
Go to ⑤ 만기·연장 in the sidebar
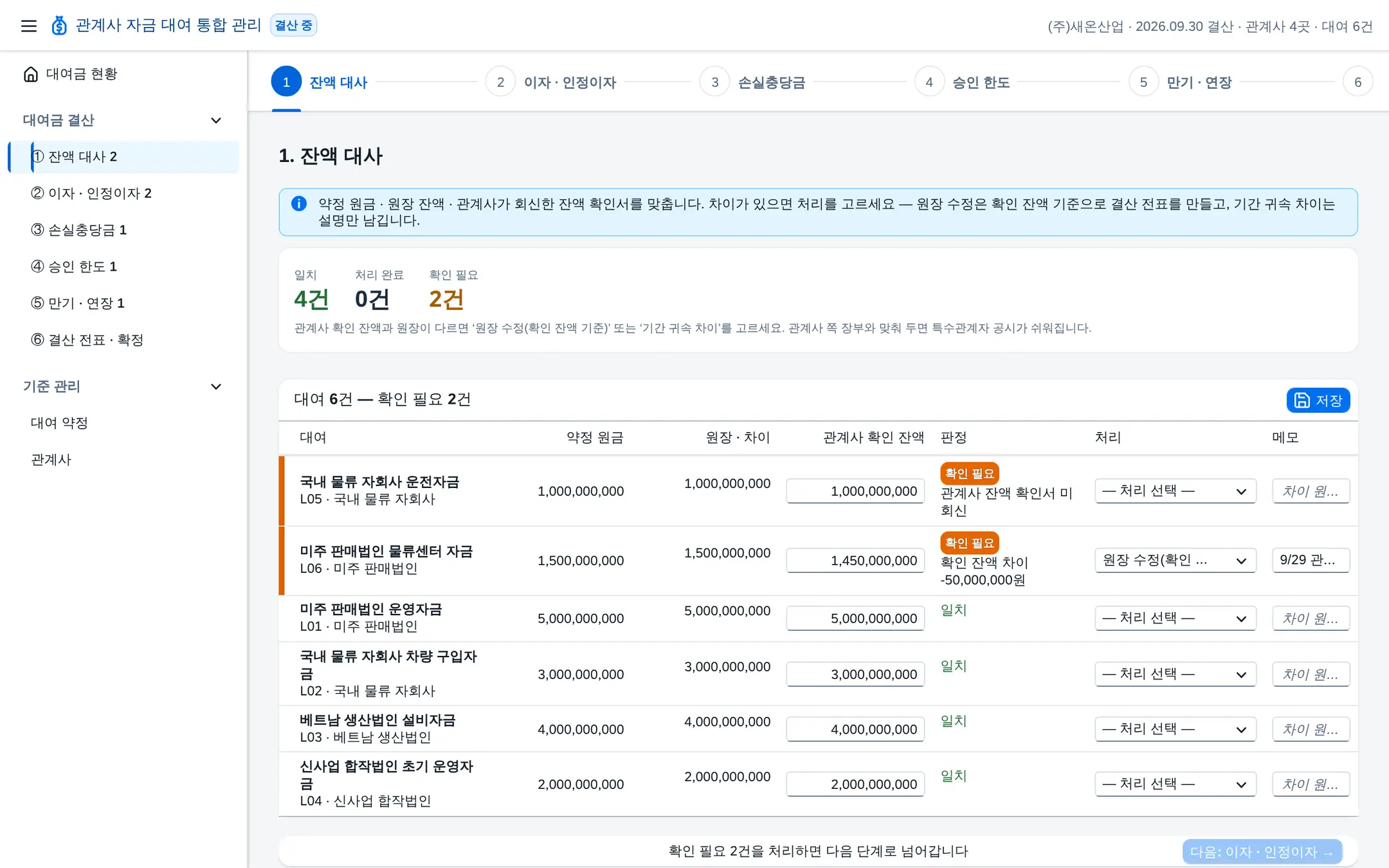(123, 303)
